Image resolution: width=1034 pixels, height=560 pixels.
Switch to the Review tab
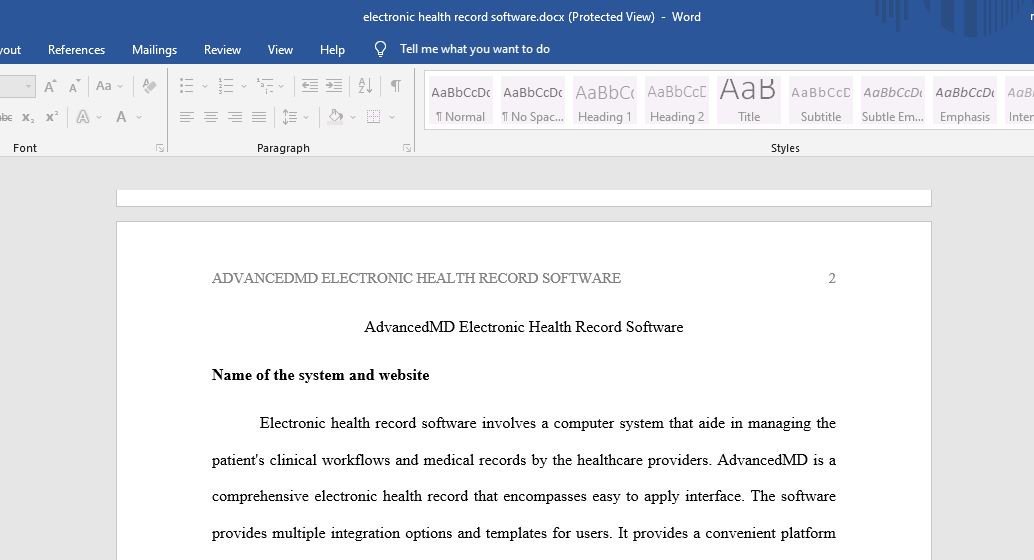point(222,49)
